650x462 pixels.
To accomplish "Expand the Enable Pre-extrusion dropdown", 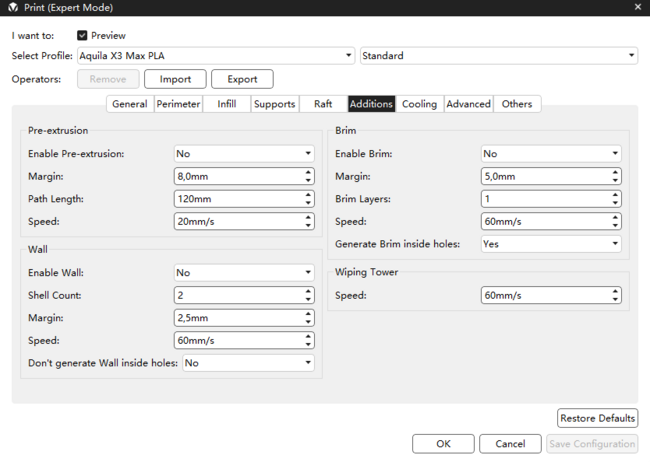I will tap(244, 154).
